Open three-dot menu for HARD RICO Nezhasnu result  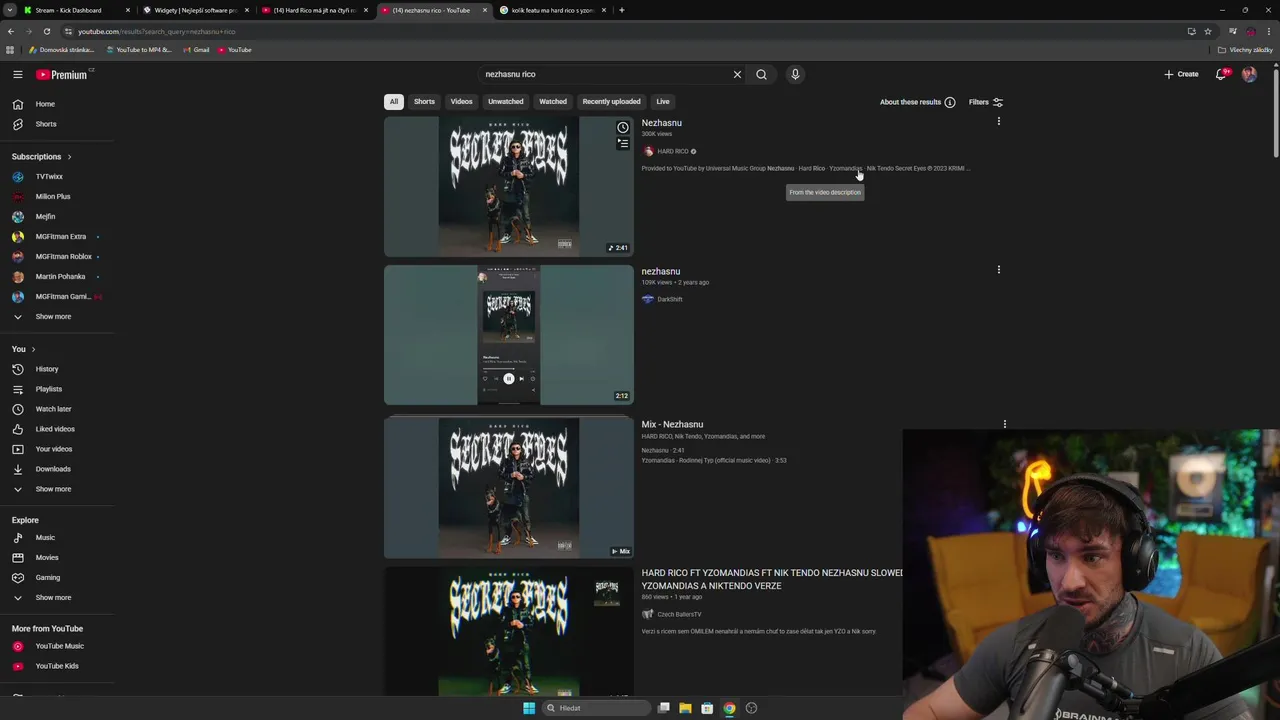coord(998,121)
